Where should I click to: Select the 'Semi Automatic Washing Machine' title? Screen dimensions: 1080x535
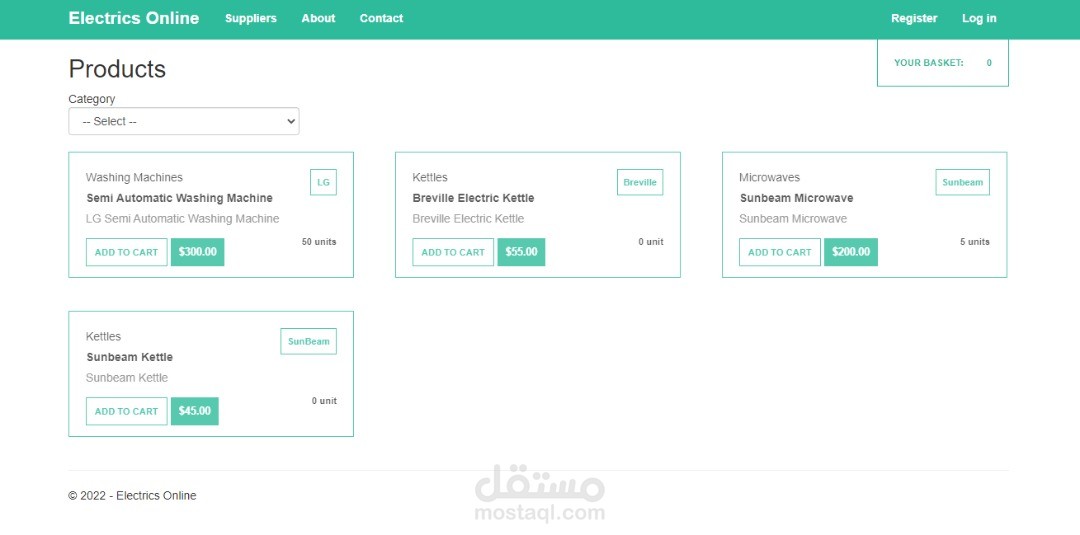pos(180,198)
